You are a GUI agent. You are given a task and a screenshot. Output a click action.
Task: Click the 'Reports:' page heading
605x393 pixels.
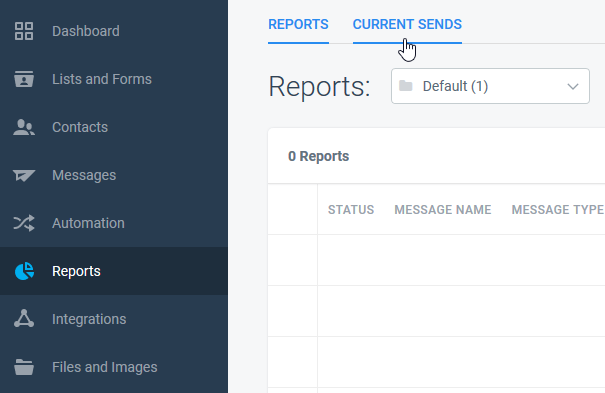319,86
